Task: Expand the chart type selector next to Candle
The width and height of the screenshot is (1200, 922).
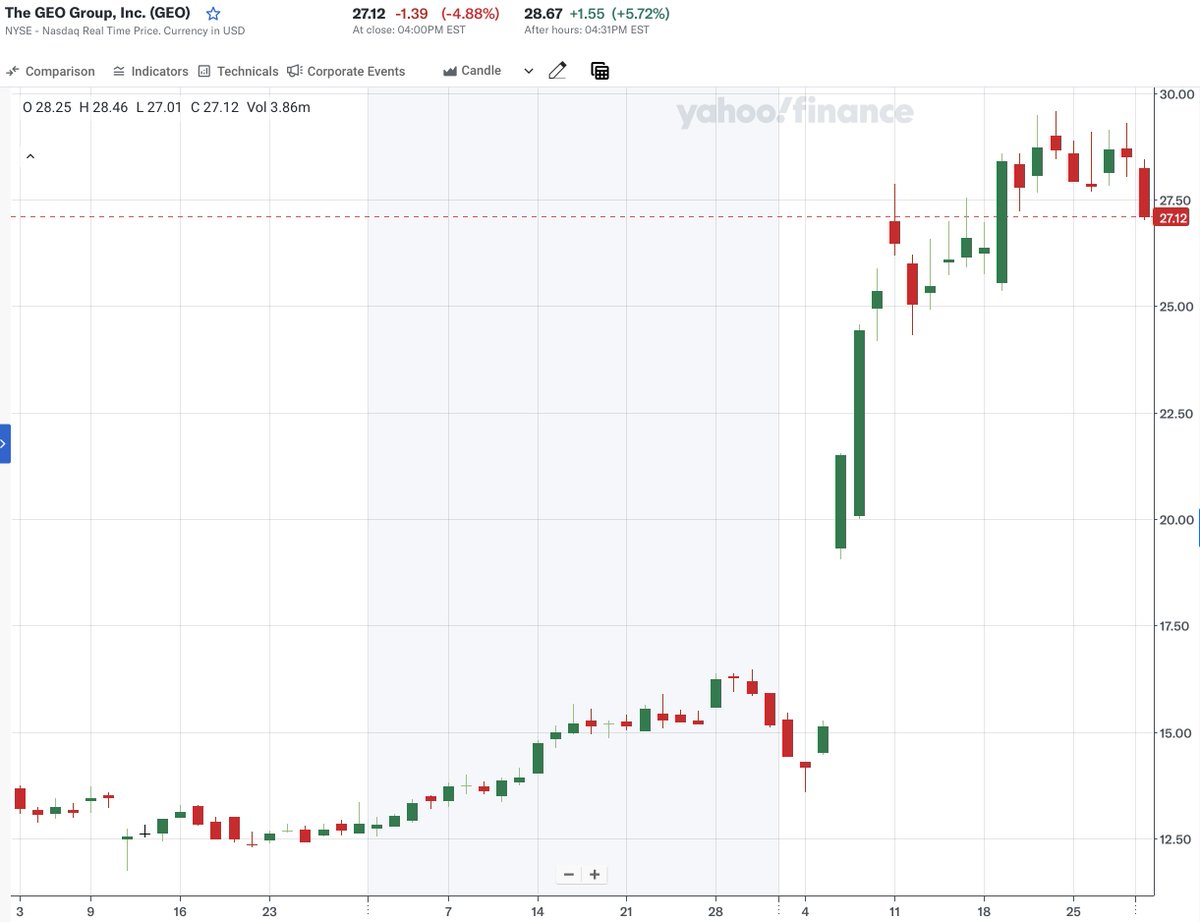Action: [528, 71]
